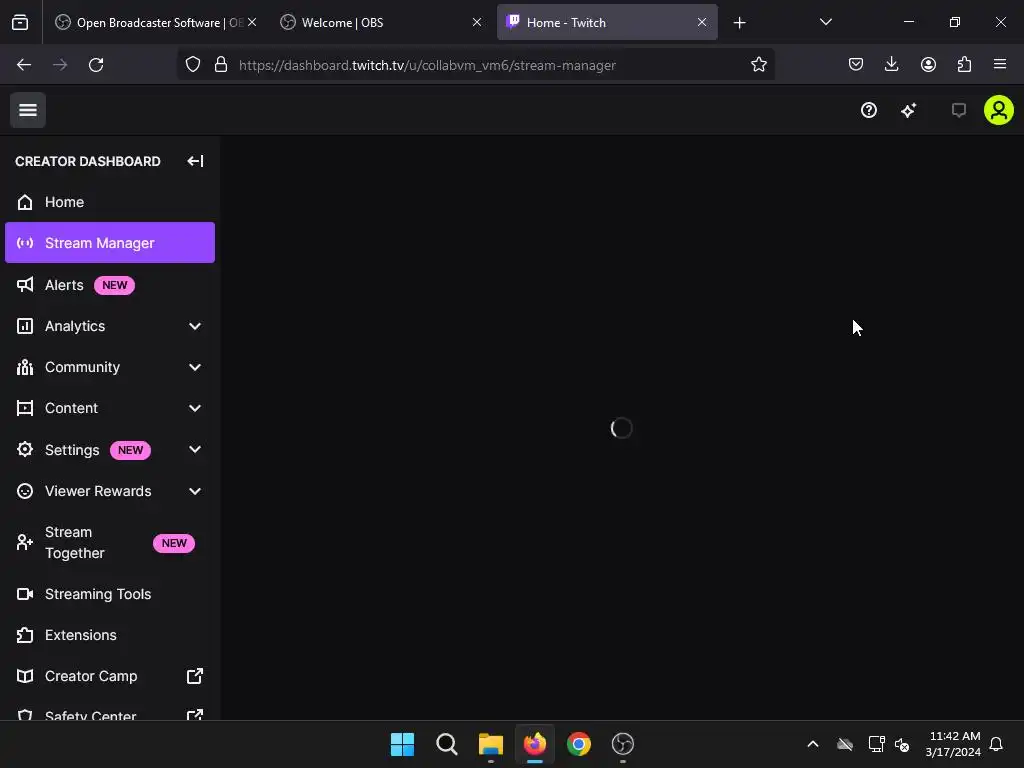The height and width of the screenshot is (768, 1024).
Task: Open the Content section
Action: click(x=110, y=408)
